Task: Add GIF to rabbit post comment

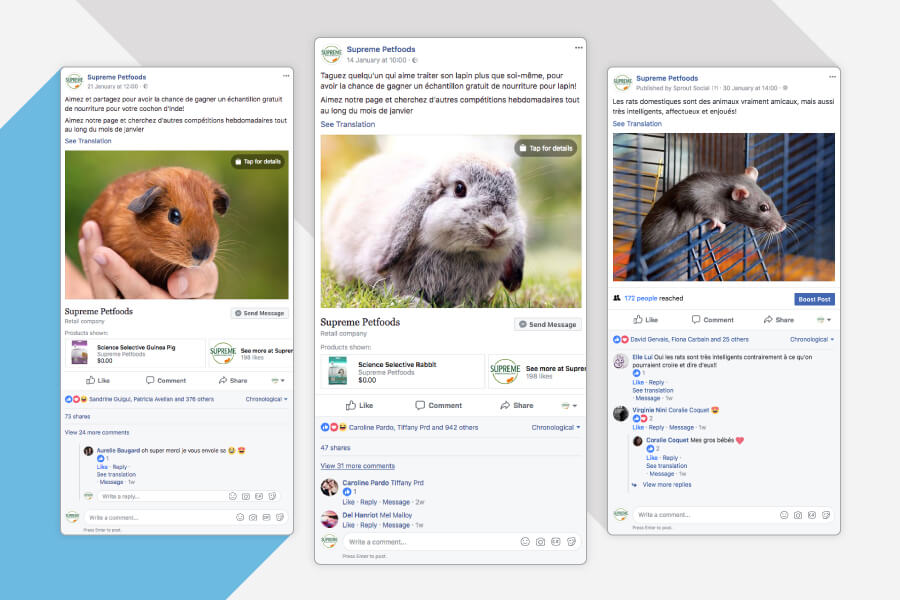Action: [556, 541]
